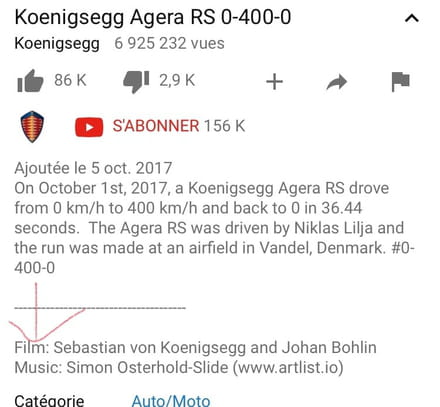
Task: Open the Koenigsegg shield channel avatar
Action: coord(32,127)
